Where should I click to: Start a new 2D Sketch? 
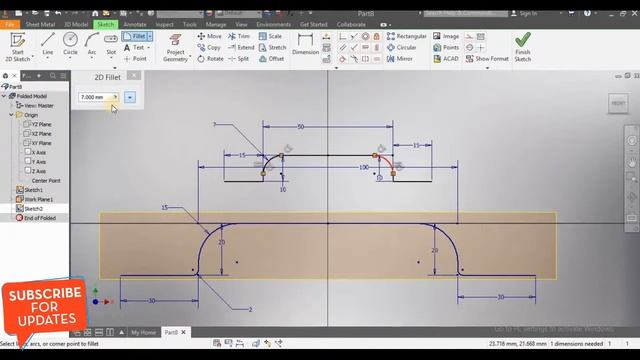coord(18,47)
